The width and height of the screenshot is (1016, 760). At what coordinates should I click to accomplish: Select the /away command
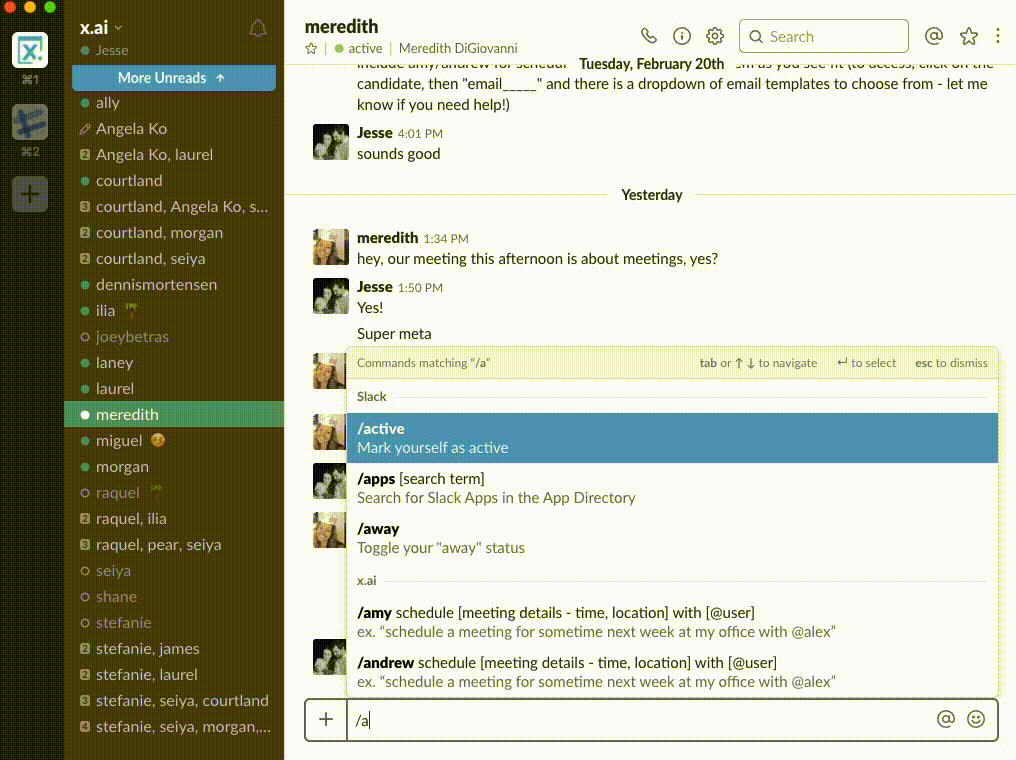pos(672,538)
